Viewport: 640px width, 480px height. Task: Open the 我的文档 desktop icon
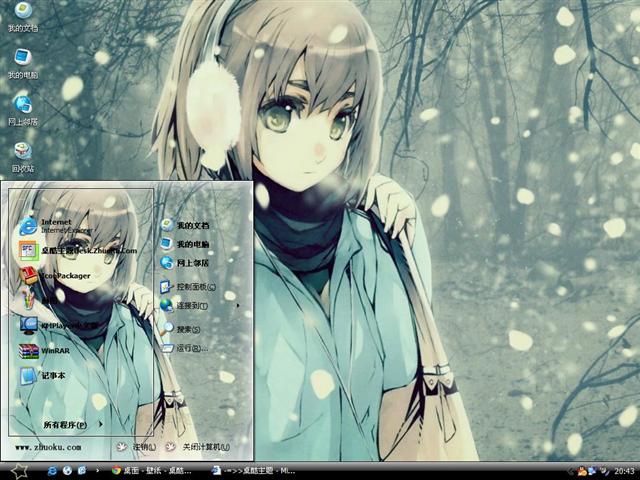[23, 17]
